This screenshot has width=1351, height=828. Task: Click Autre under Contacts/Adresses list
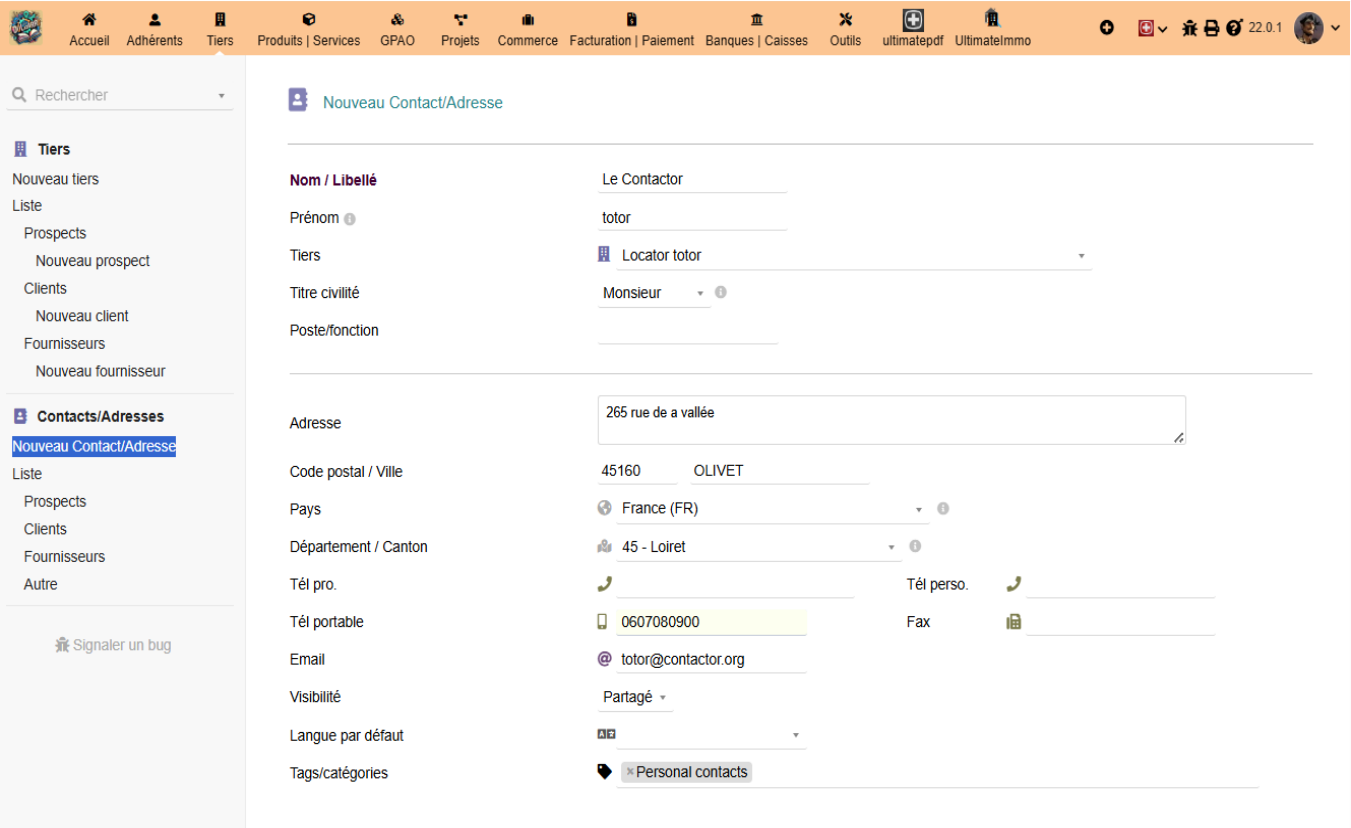pos(41,584)
